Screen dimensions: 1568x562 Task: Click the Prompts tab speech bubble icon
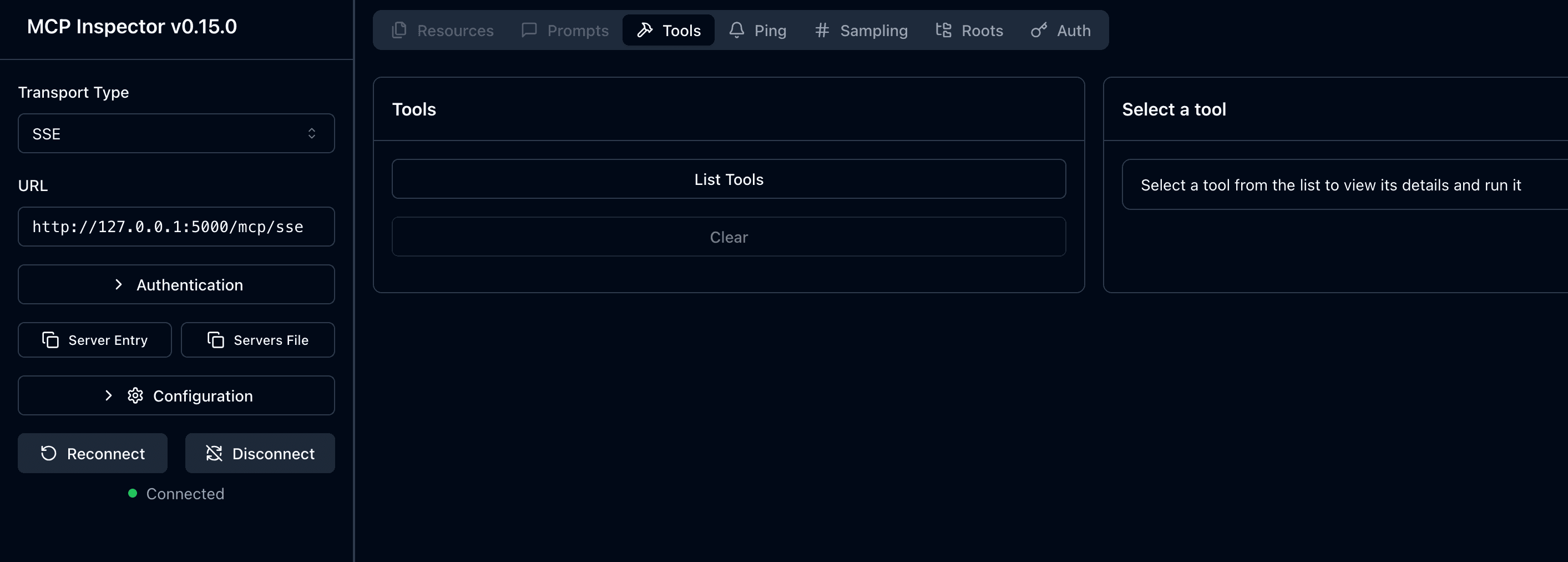click(x=529, y=30)
